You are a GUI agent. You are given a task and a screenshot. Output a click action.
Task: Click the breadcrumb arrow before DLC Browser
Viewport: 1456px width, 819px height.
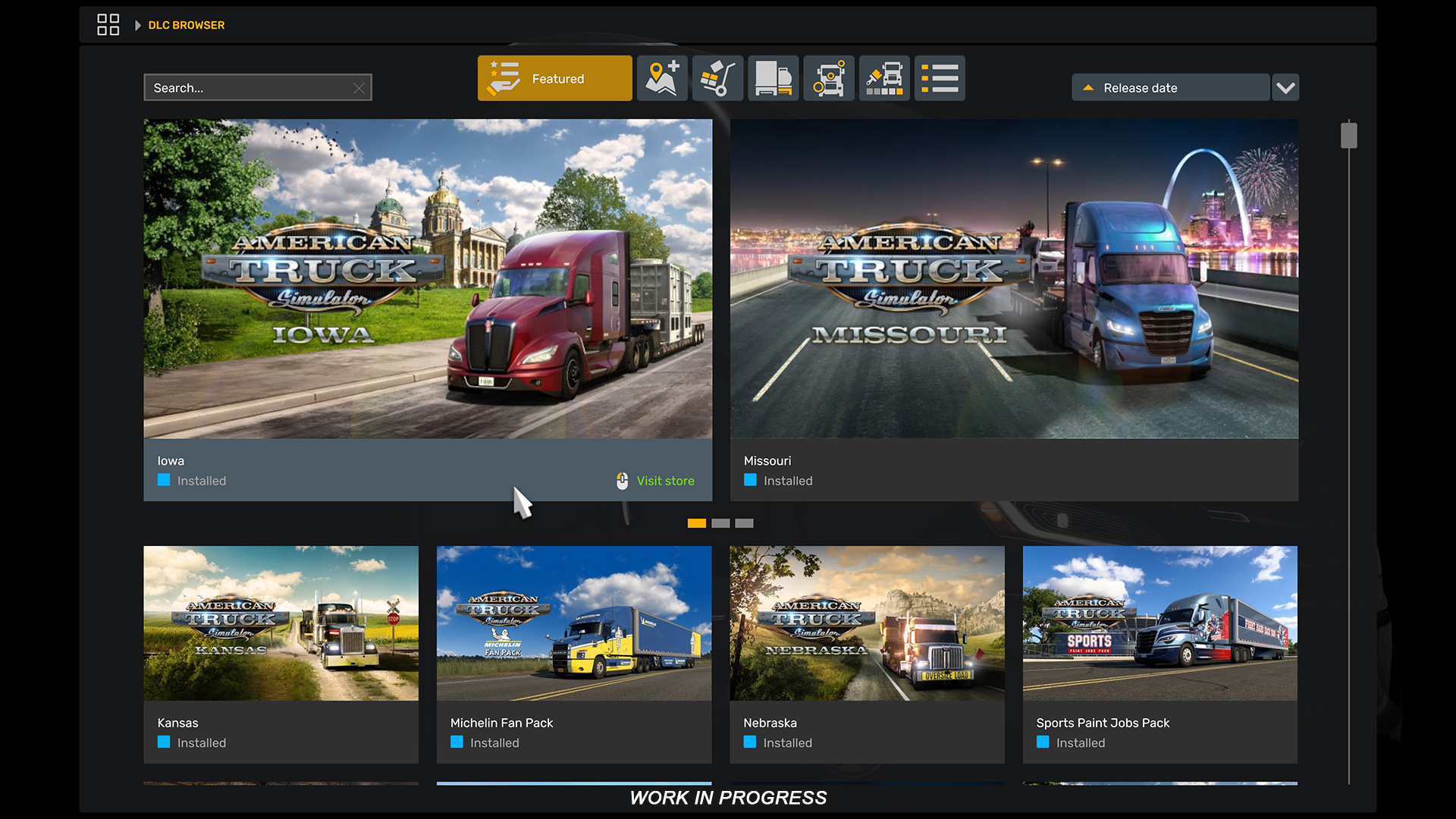pos(137,25)
